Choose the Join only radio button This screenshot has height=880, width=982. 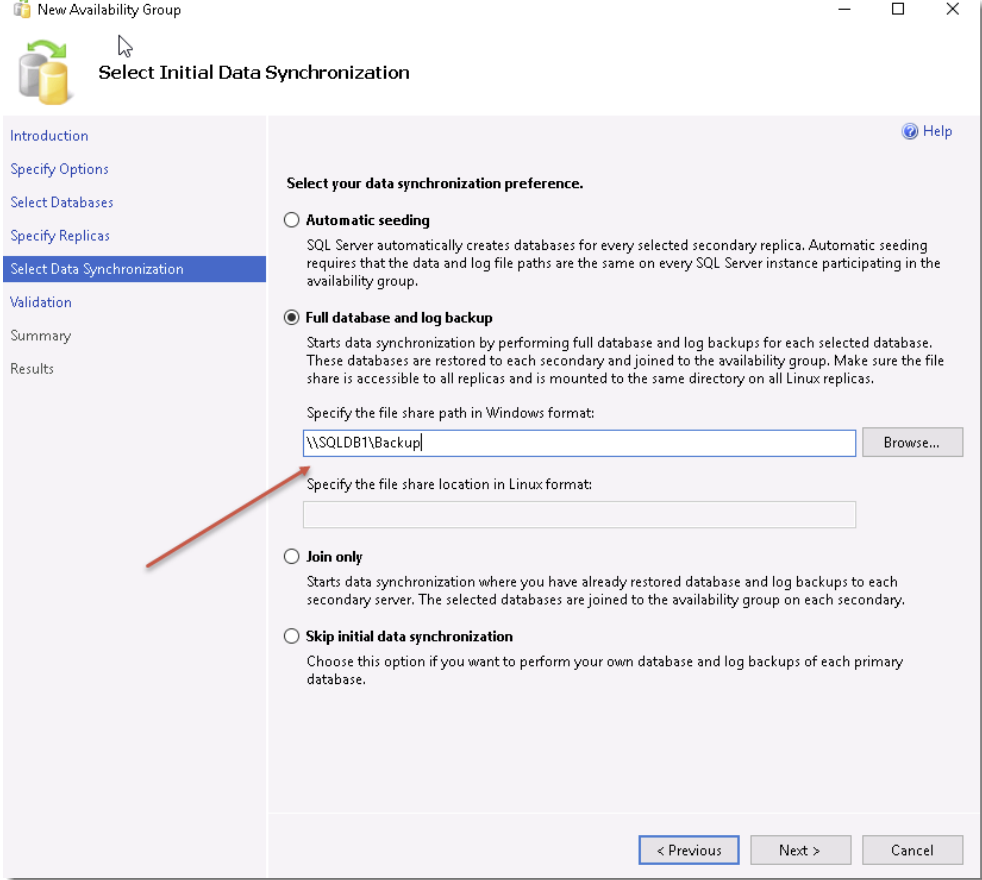[x=291, y=557]
